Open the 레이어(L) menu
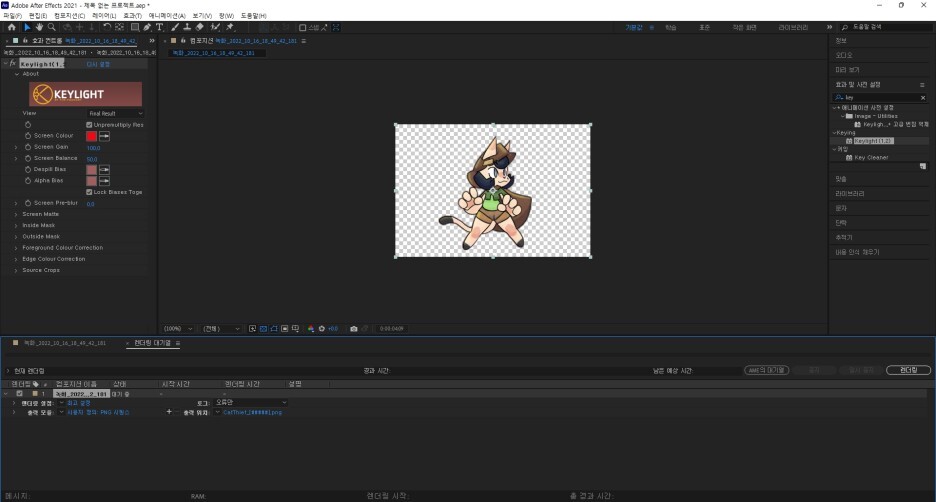 point(104,16)
